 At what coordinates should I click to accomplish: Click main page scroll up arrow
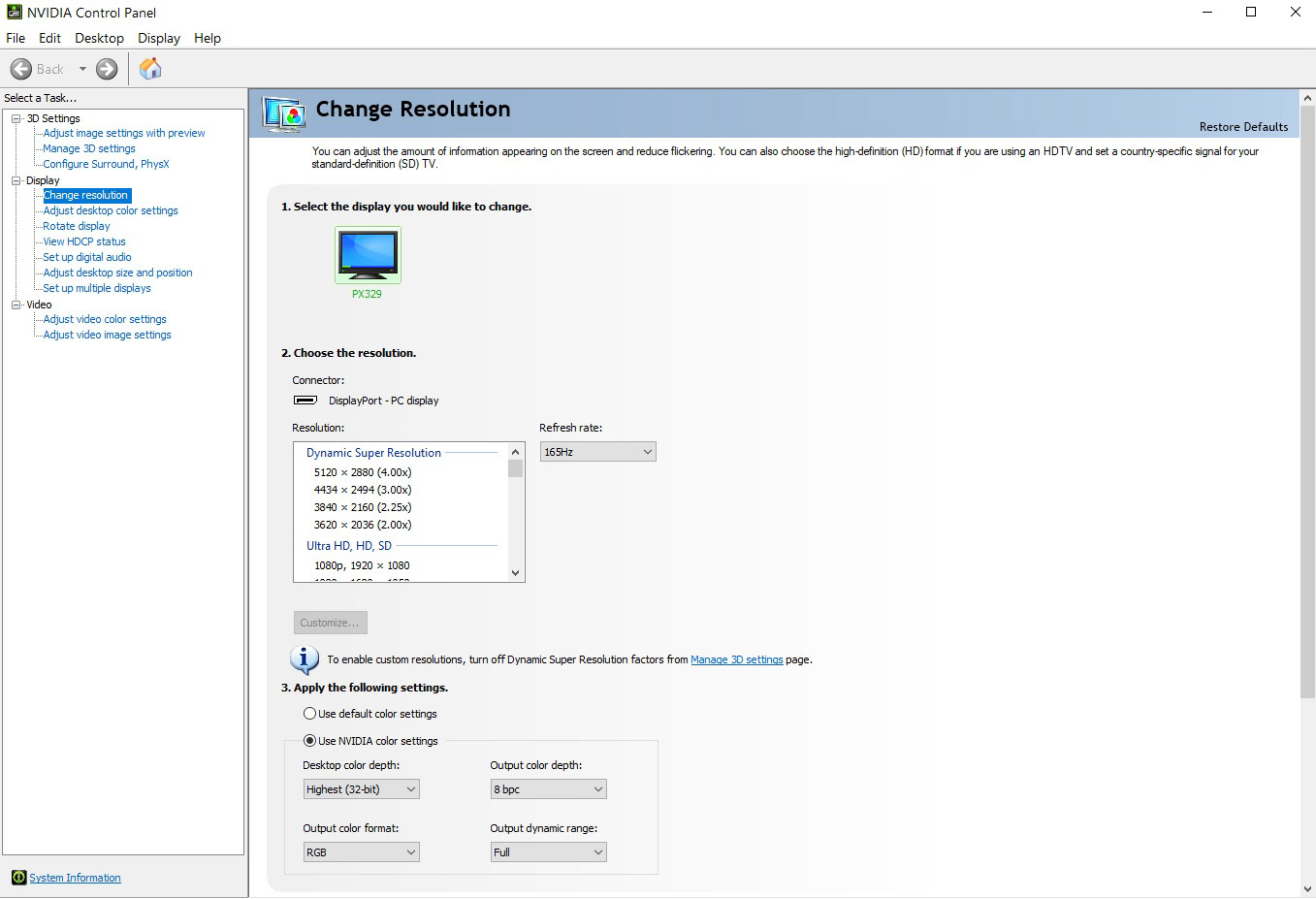coord(1307,98)
